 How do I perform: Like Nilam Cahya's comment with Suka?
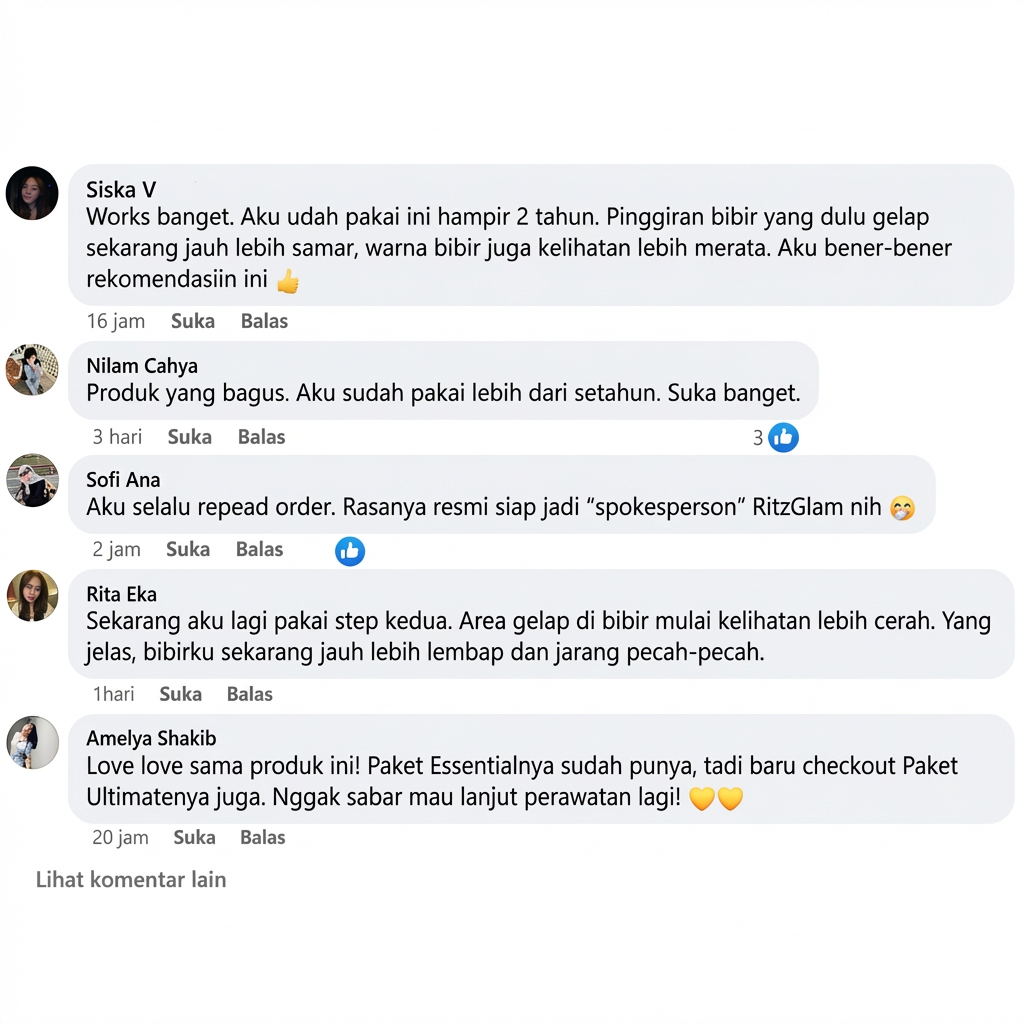coord(189,436)
